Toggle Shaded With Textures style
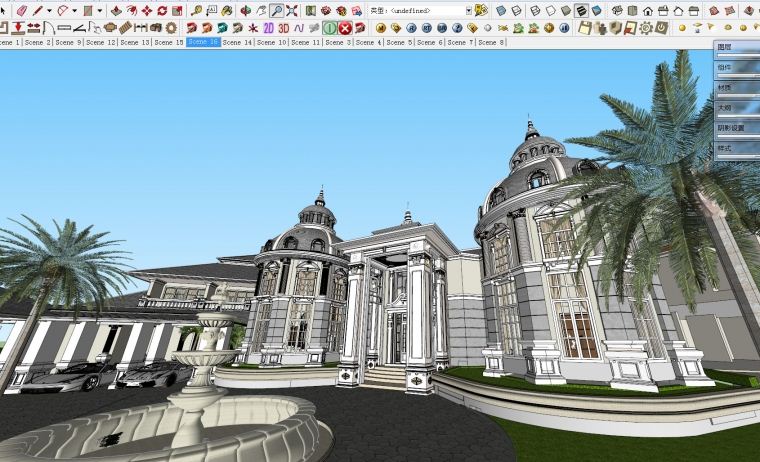The width and height of the screenshot is (760, 462). point(581,10)
